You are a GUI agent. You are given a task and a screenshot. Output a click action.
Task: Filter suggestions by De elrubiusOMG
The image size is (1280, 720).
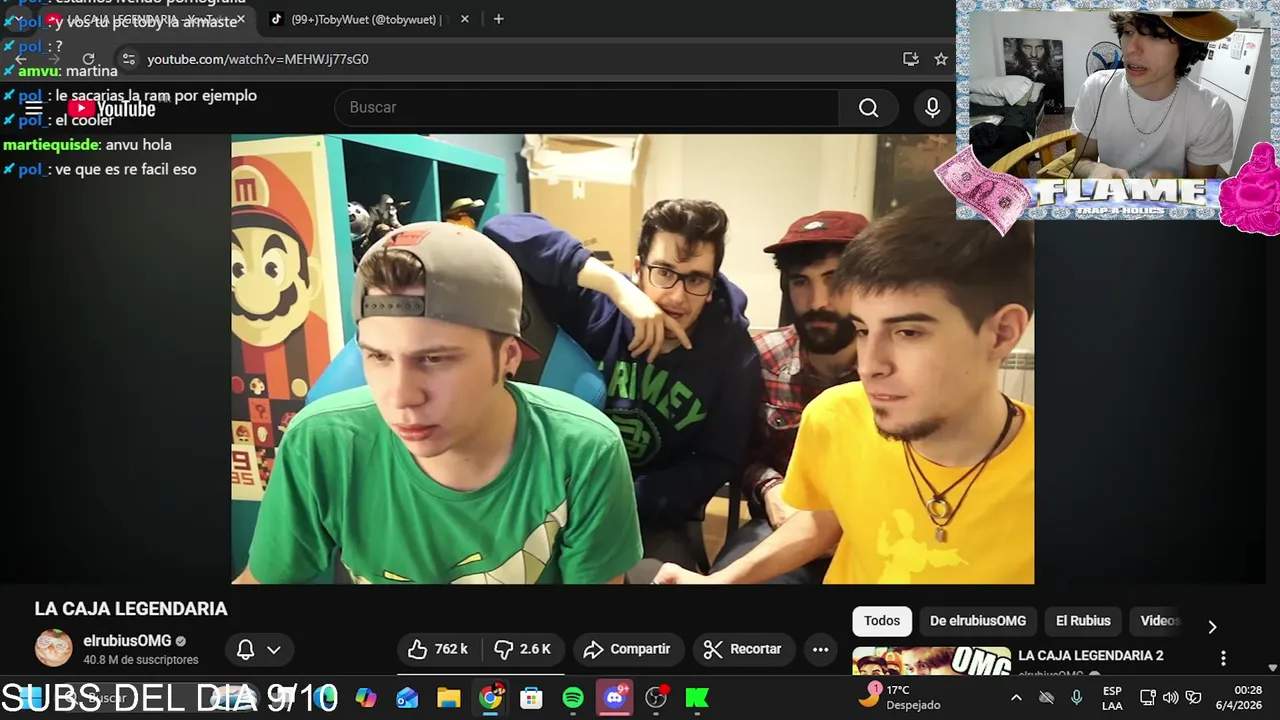(977, 621)
